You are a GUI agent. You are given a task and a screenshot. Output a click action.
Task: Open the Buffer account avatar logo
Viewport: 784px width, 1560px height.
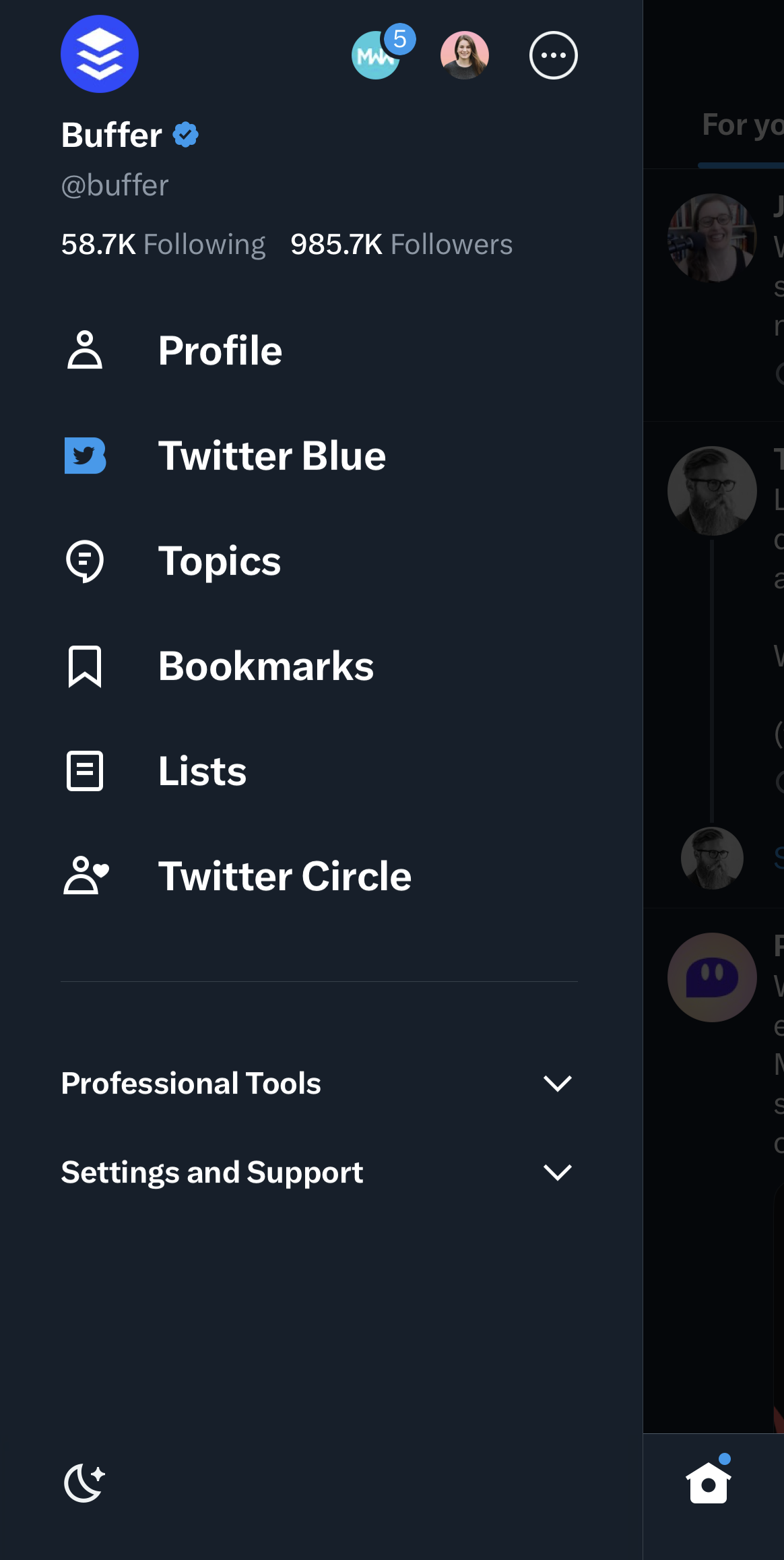pyautogui.click(x=100, y=54)
